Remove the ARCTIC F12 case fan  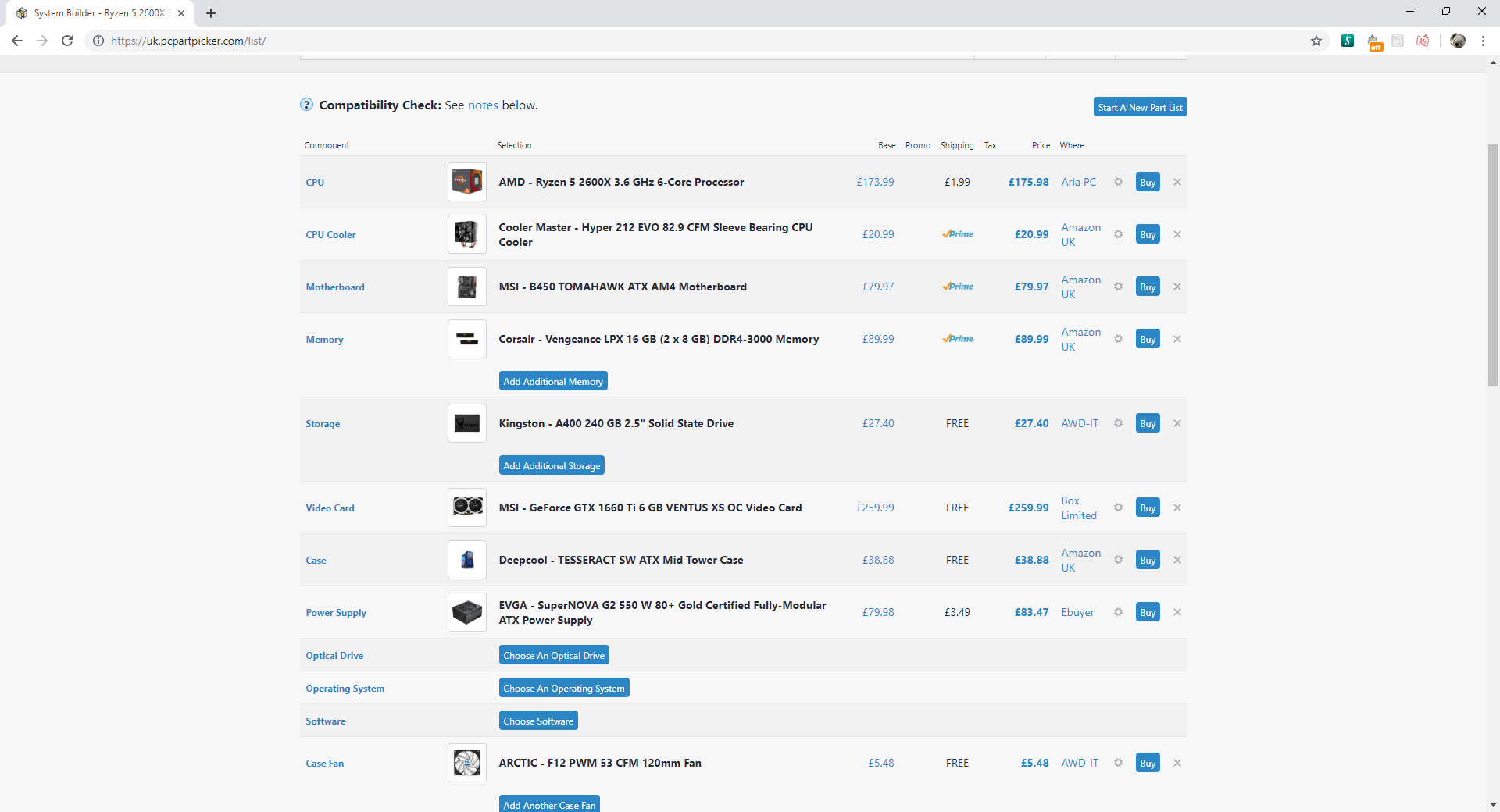[1177, 763]
